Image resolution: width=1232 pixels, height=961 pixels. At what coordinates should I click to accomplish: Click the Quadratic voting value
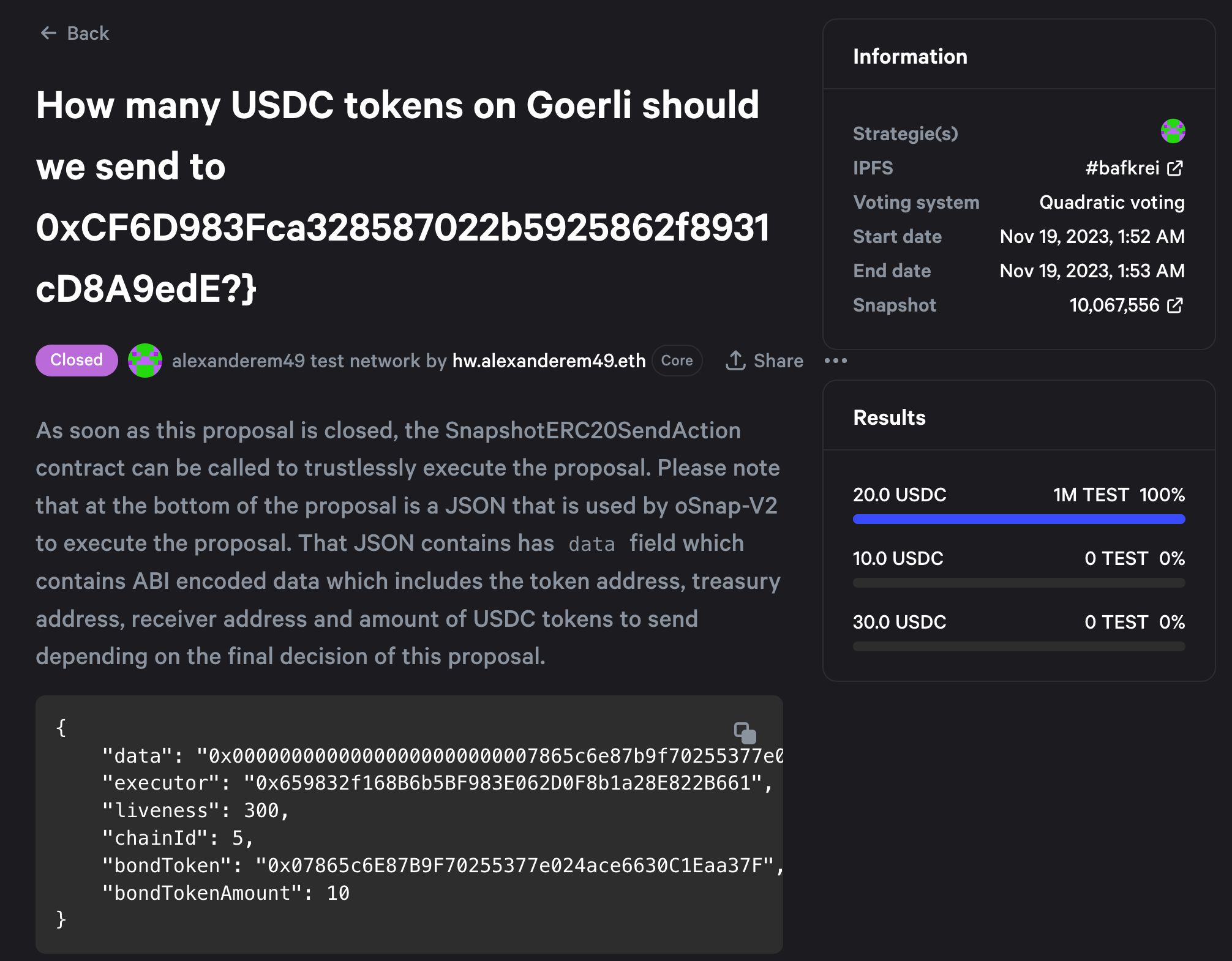click(x=1112, y=202)
